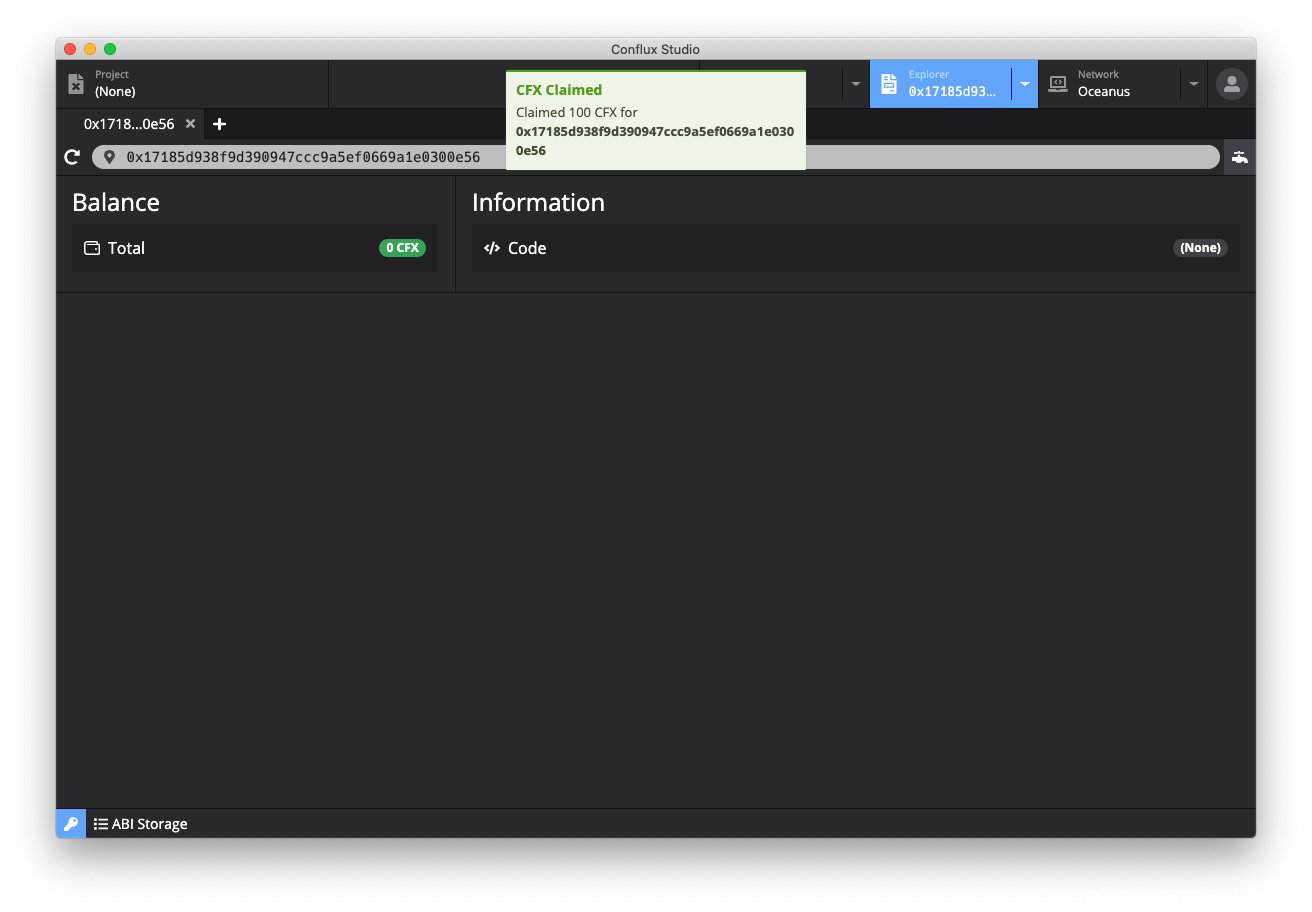The height and width of the screenshot is (912, 1312).
Task: Open the Project (None) selector
Action: [x=192, y=84]
